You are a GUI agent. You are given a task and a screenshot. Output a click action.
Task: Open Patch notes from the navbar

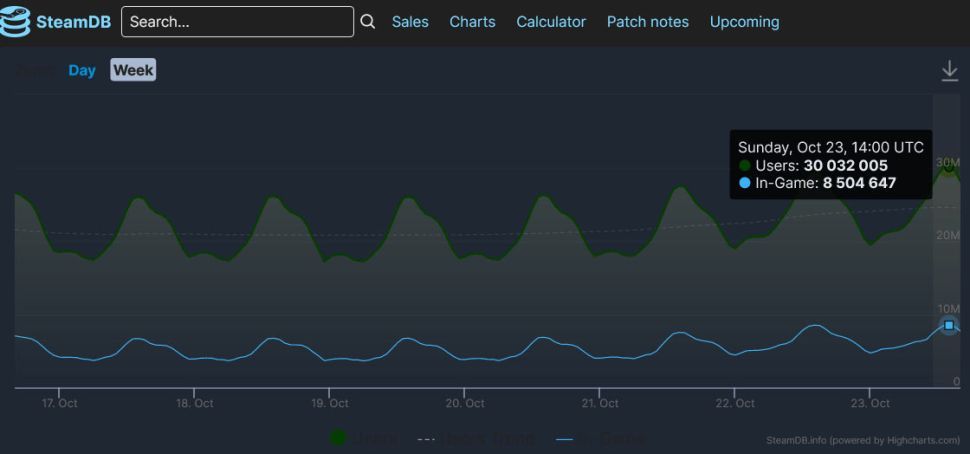648,22
